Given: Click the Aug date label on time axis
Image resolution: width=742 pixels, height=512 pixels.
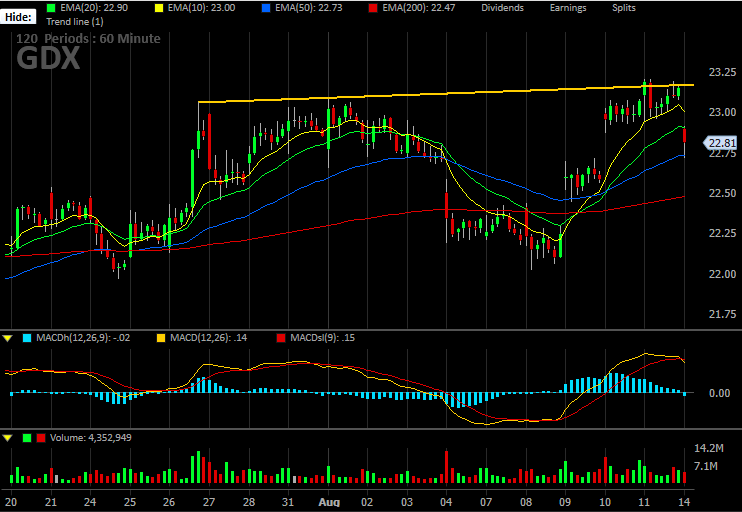Looking at the screenshot, I should pos(329,503).
